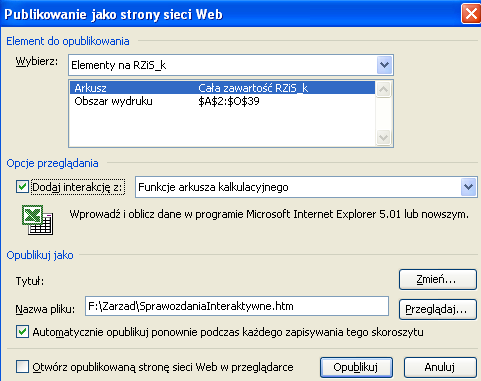This screenshot has width=481, height=381.
Task: Select the Arkusz row in the list
Action: pos(222,88)
